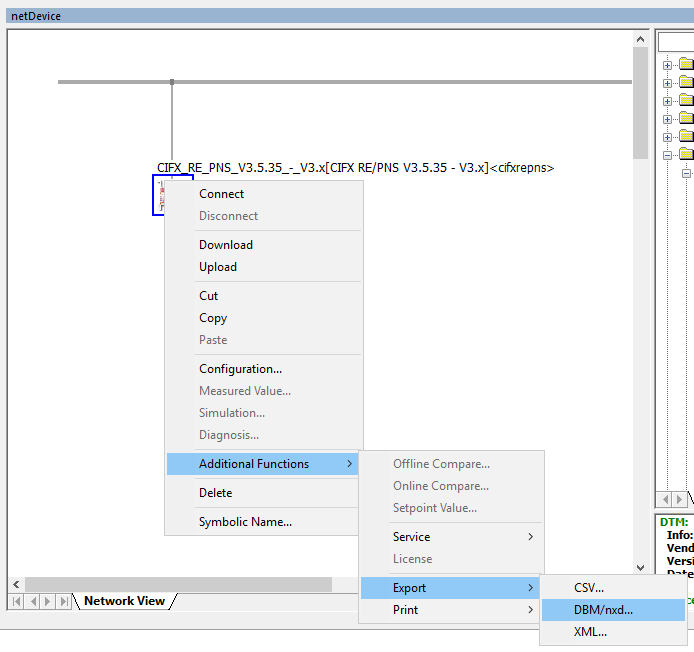The height and width of the screenshot is (652, 694).
Task: Choose XML... from the Export submenu
Action: [x=589, y=632]
